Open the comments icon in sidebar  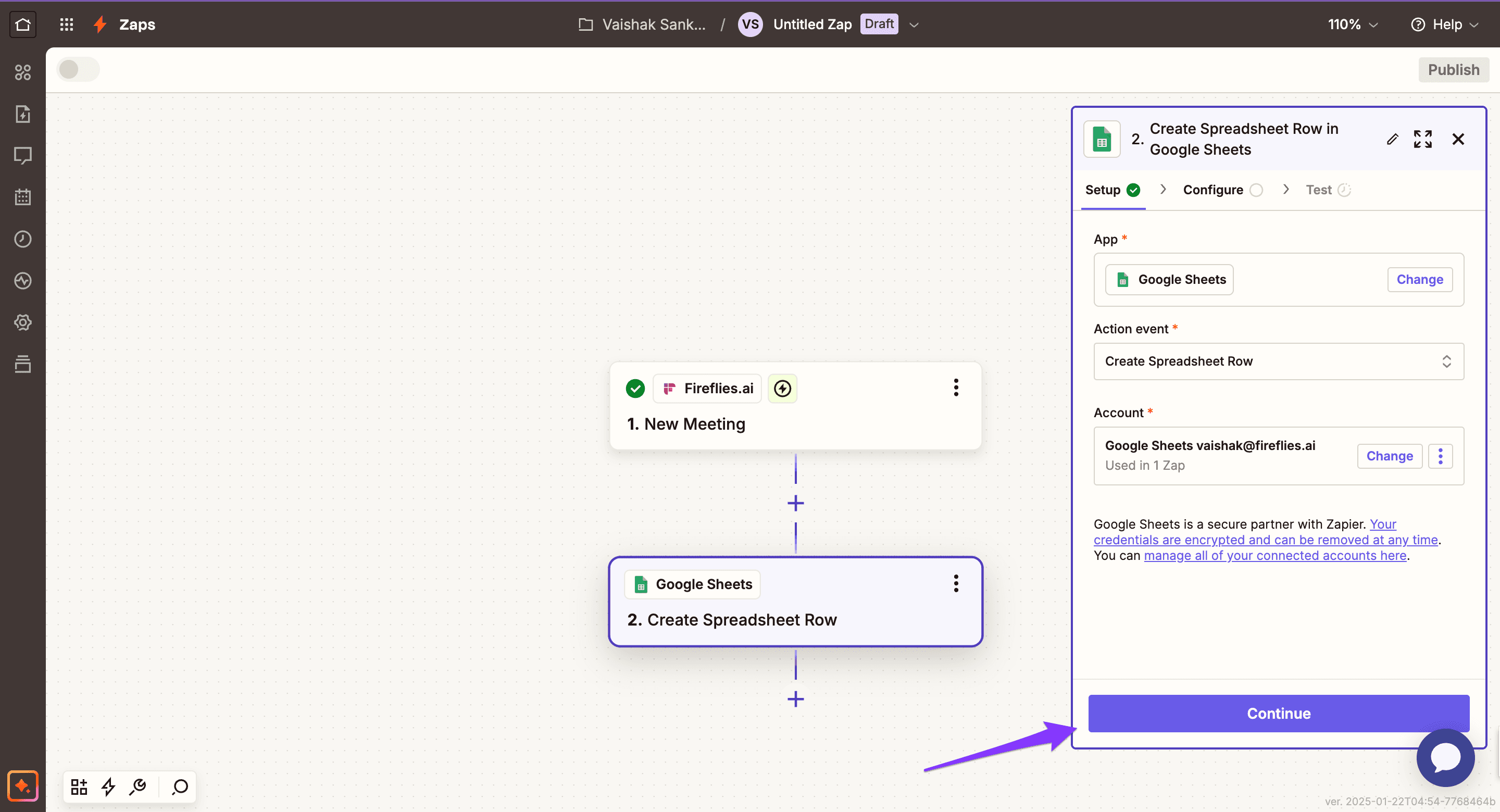23,156
